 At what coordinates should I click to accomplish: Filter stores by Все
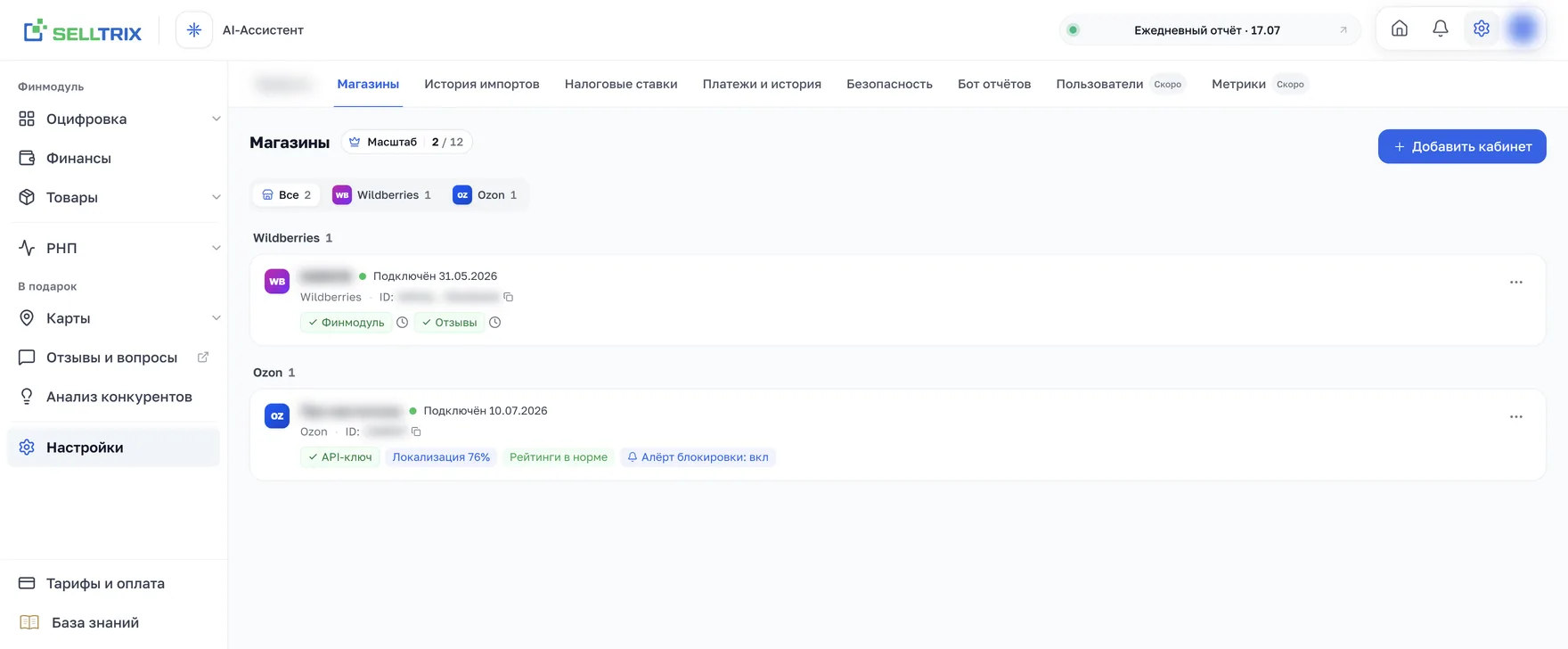[x=286, y=194]
